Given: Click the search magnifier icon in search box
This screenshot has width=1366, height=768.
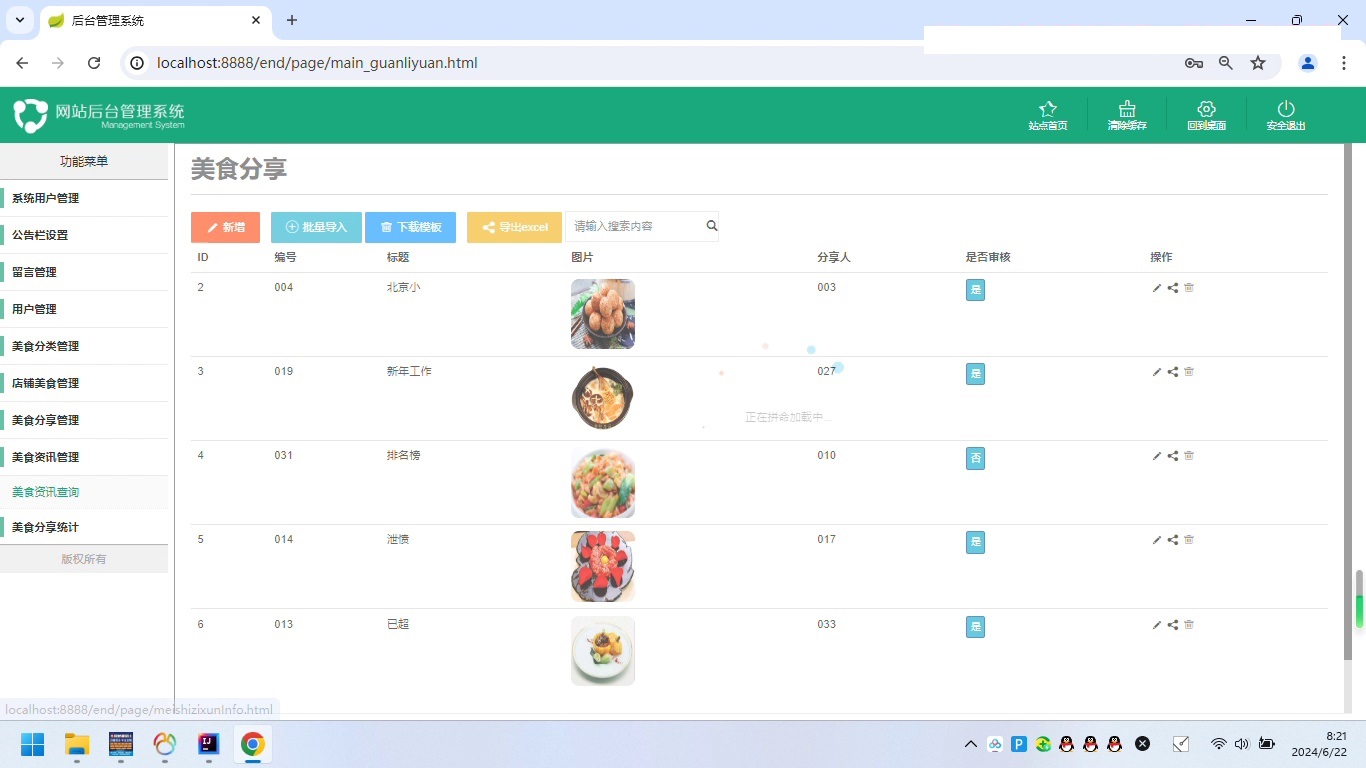Looking at the screenshot, I should point(712,226).
